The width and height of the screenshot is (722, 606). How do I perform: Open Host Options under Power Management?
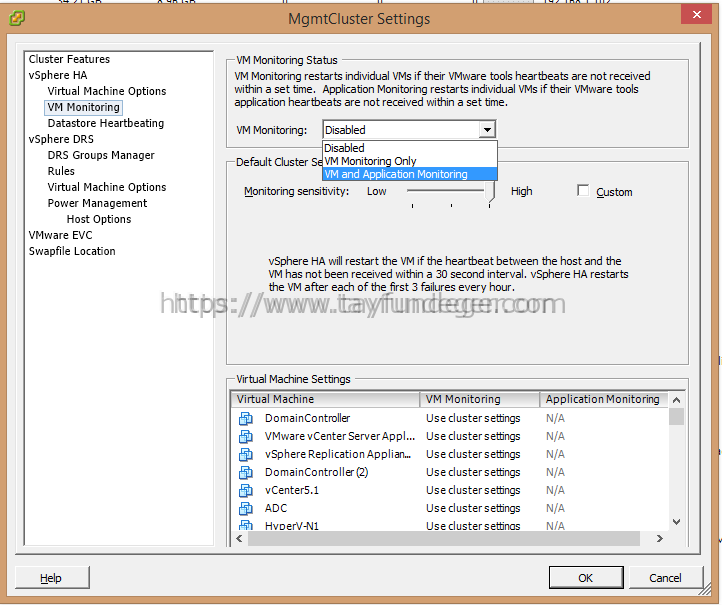pos(99,219)
